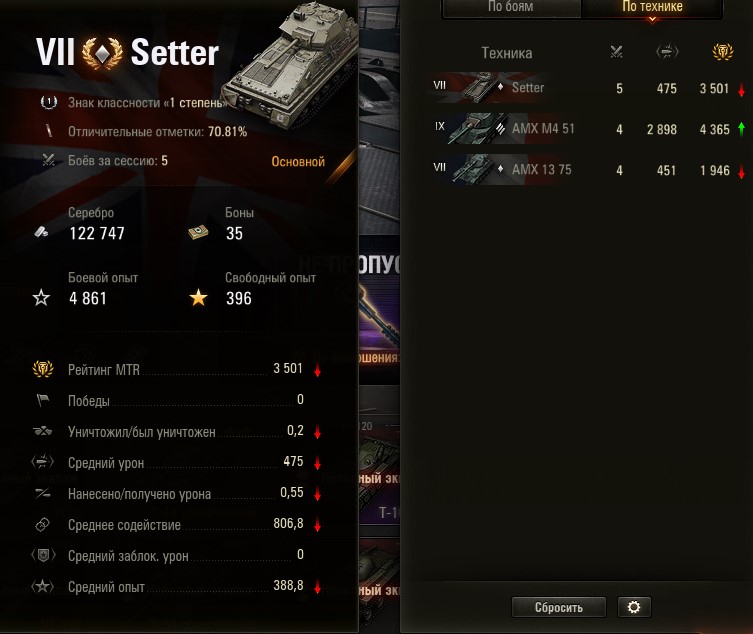Click the MTR rating column header icon
753x634 pixels.
[x=723, y=52]
